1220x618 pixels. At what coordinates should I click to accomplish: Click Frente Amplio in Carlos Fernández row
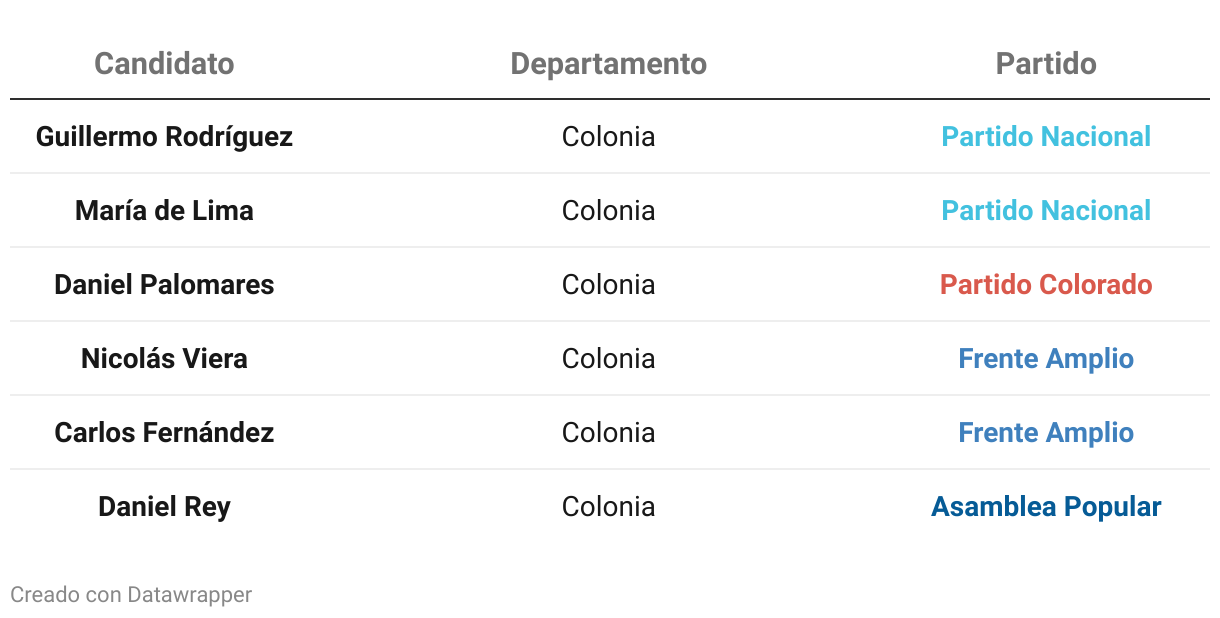[x=1046, y=433]
